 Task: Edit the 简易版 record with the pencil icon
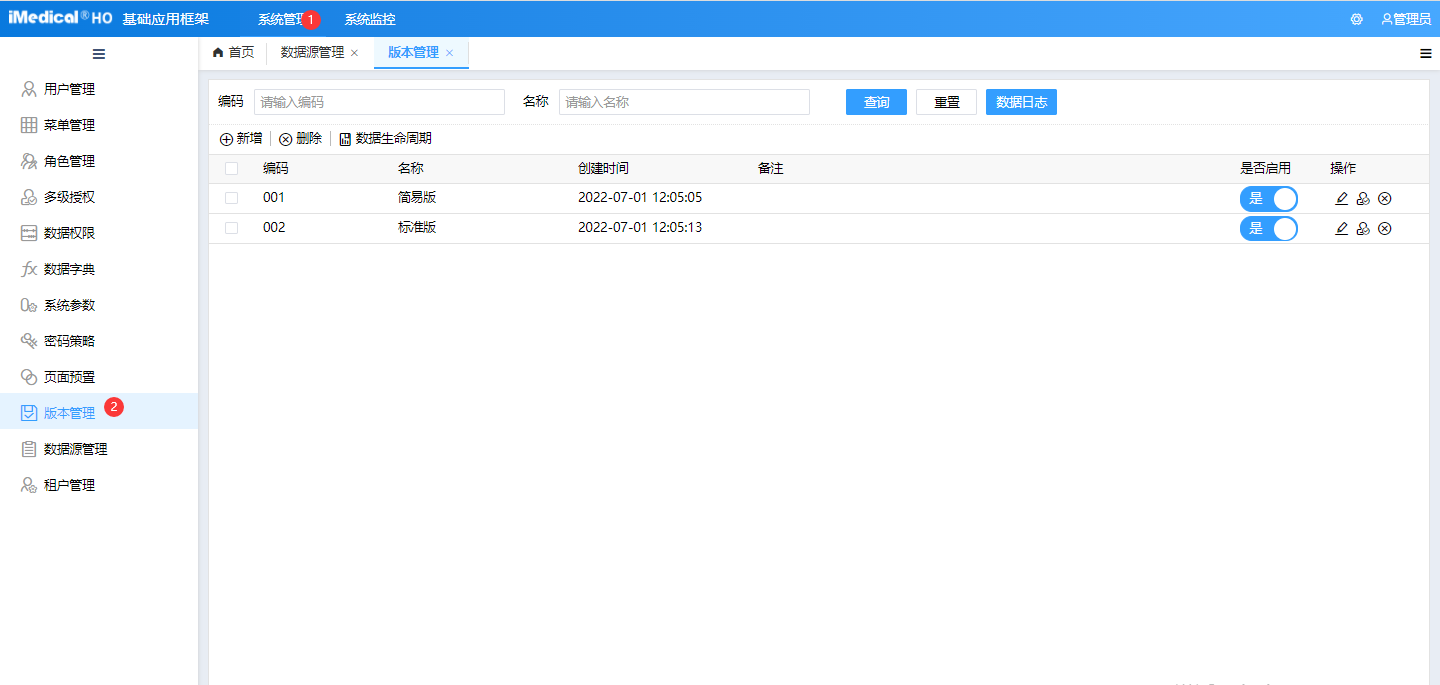pos(1341,198)
